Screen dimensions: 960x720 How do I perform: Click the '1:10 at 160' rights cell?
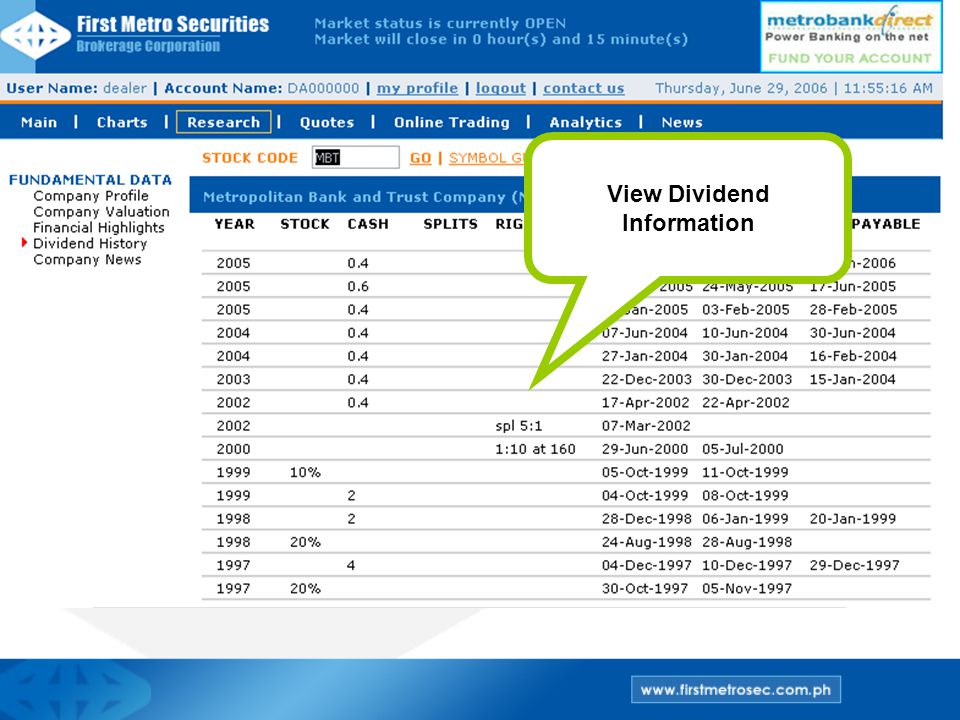pos(535,449)
